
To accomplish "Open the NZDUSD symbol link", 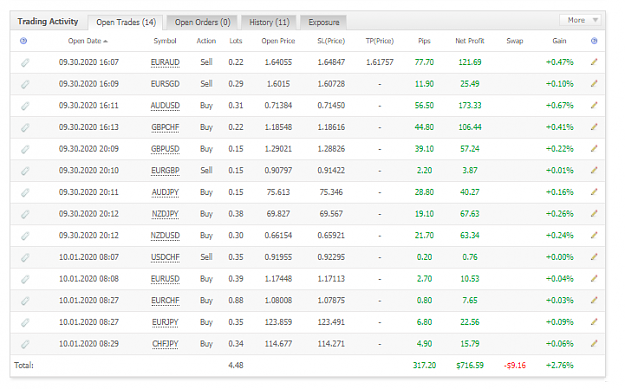I will (165, 236).
